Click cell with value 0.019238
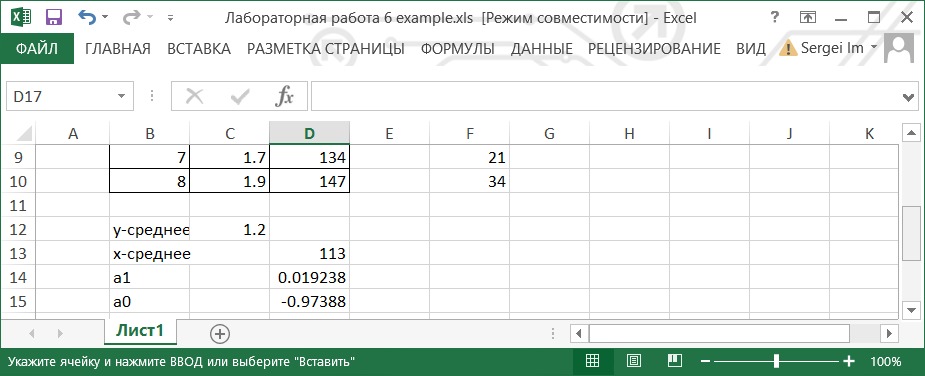Screen dimensions: 925x376 click(310, 277)
